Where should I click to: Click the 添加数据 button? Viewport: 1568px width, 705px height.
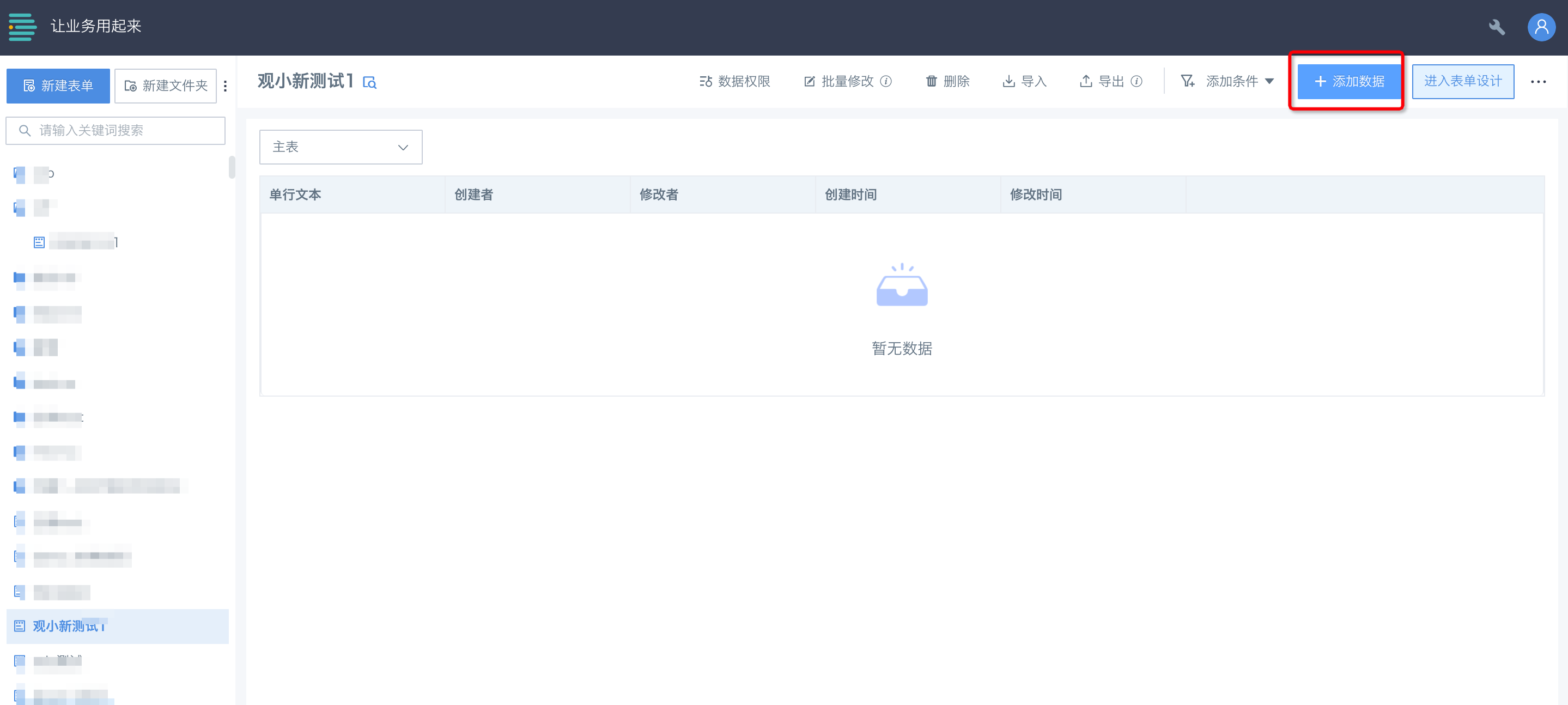point(1349,81)
